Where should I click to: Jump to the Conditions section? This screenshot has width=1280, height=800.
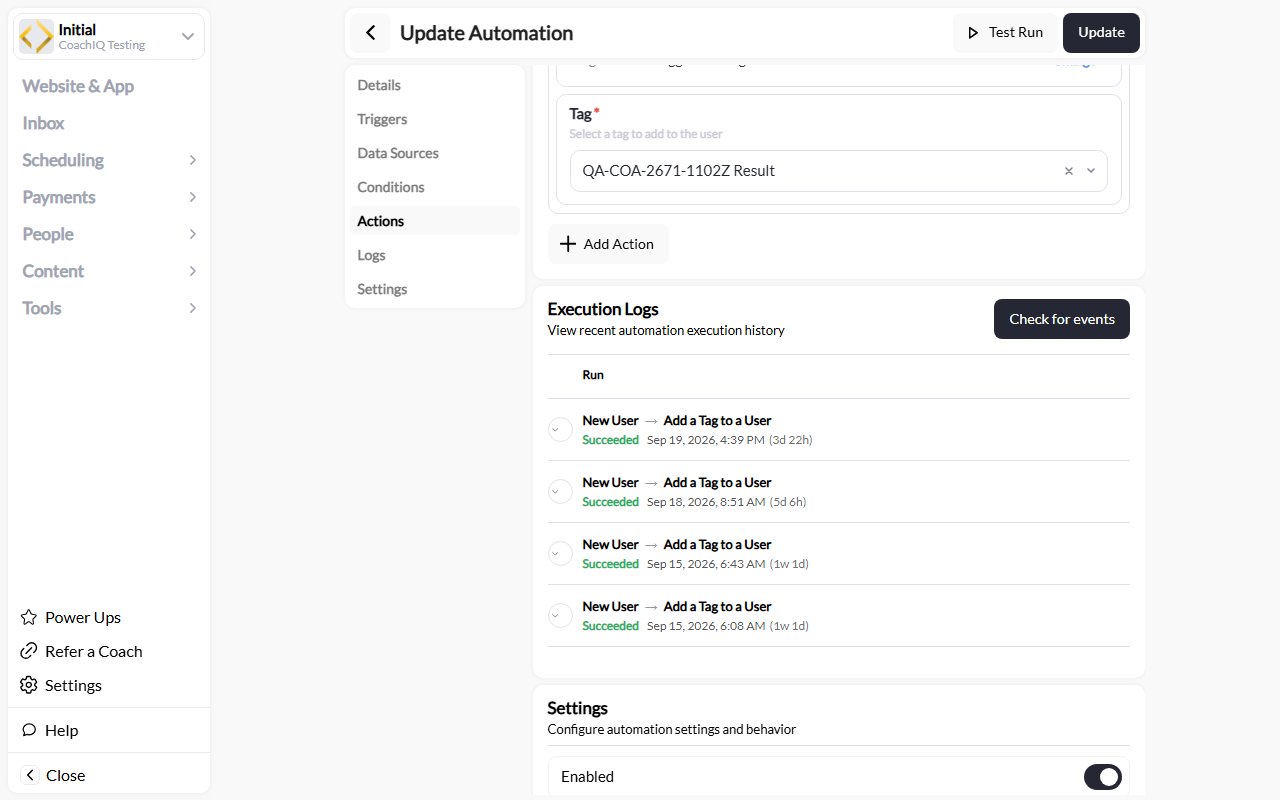pyautogui.click(x=434, y=187)
